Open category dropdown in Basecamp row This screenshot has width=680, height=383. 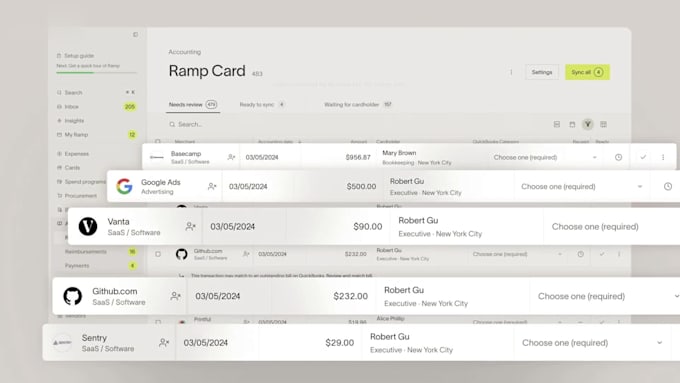pyautogui.click(x=545, y=157)
